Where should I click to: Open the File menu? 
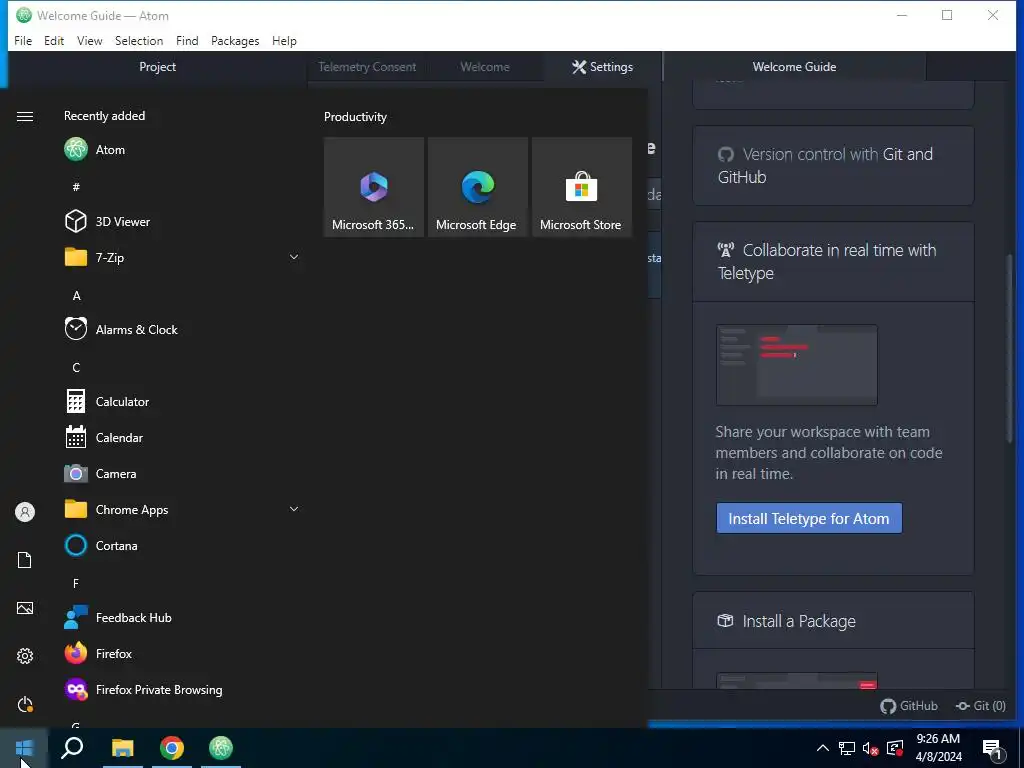click(x=23, y=40)
